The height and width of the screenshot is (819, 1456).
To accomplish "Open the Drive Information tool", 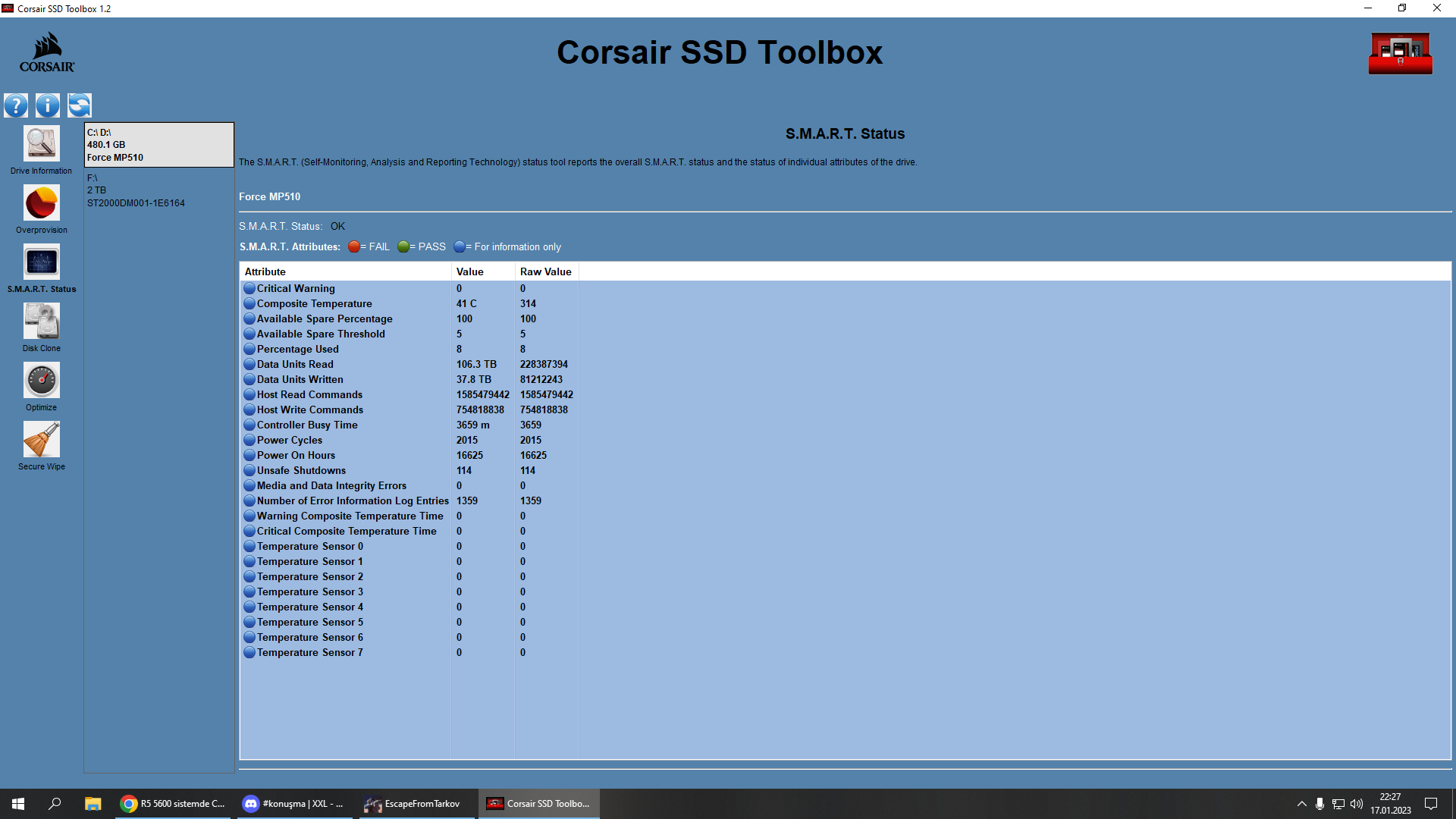I will click(x=41, y=144).
